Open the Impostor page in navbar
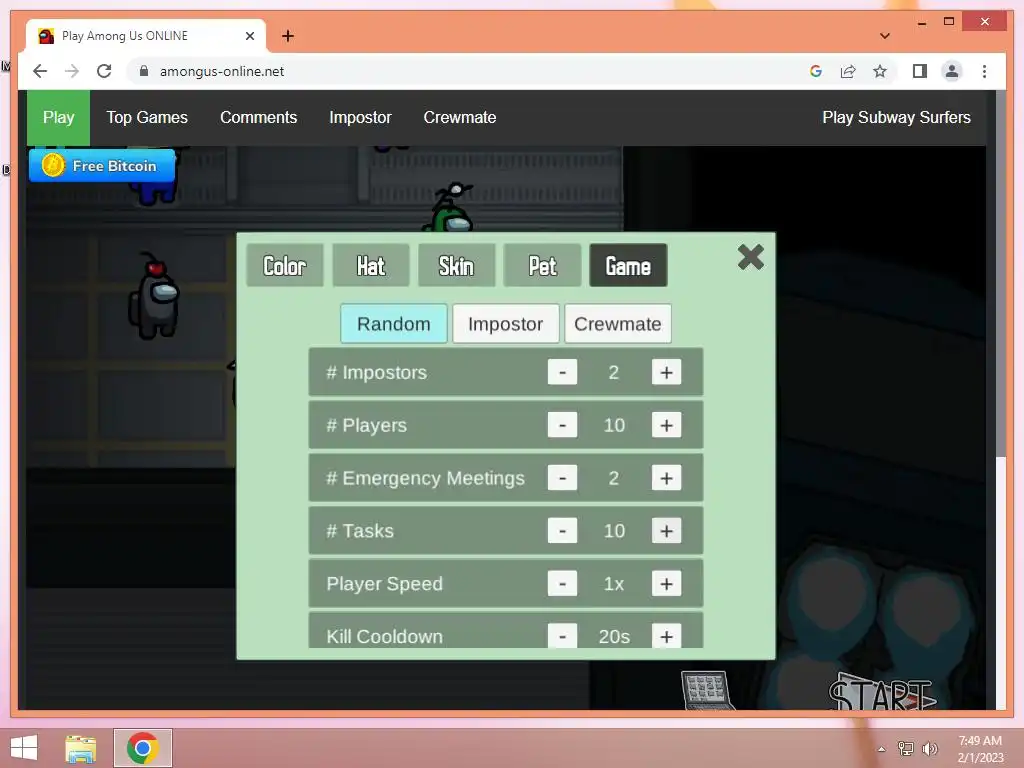The image size is (1024, 768). pos(360,118)
